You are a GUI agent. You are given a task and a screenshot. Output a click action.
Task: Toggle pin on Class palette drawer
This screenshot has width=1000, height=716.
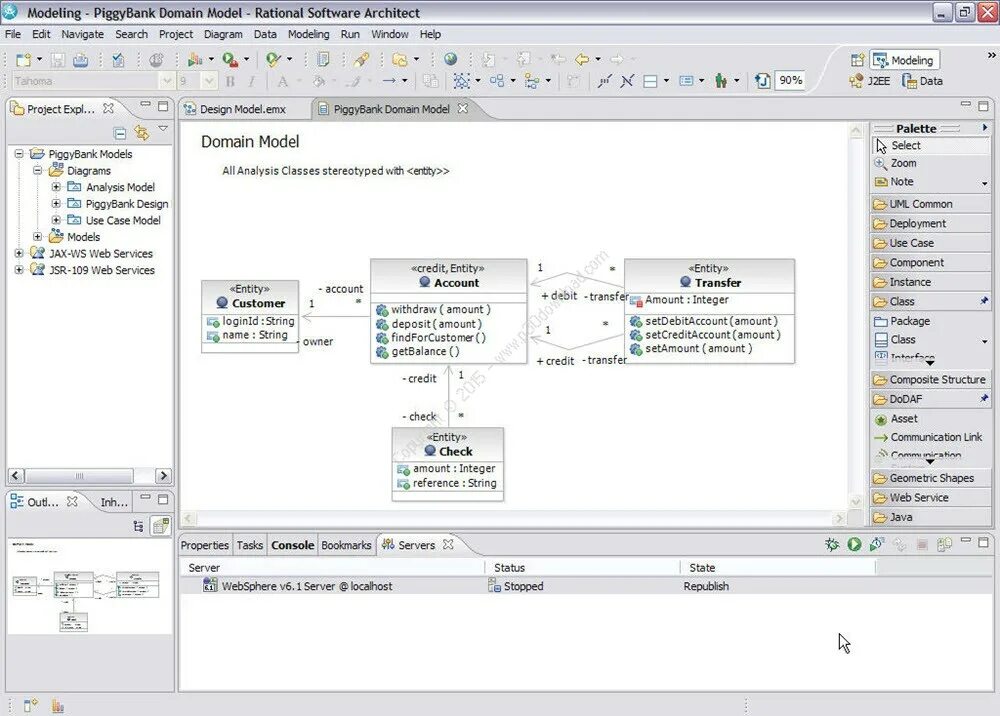(983, 301)
